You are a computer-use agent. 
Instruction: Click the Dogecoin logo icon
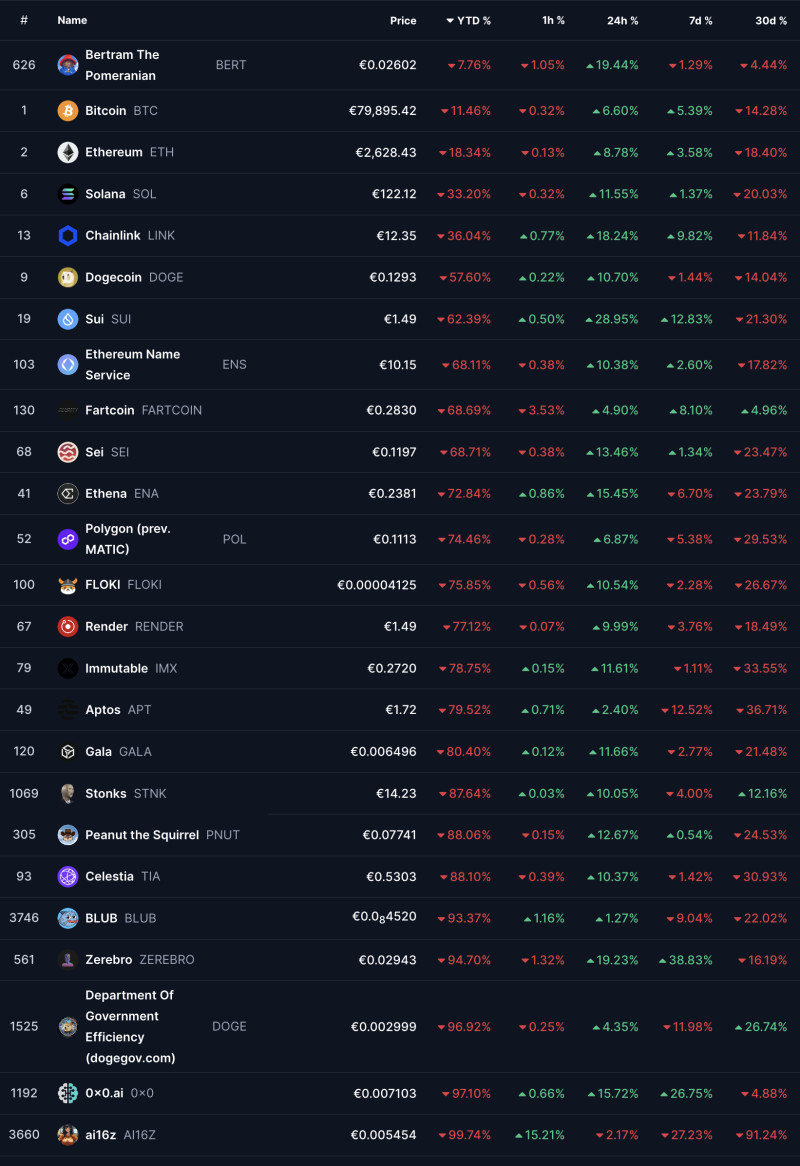(68, 277)
